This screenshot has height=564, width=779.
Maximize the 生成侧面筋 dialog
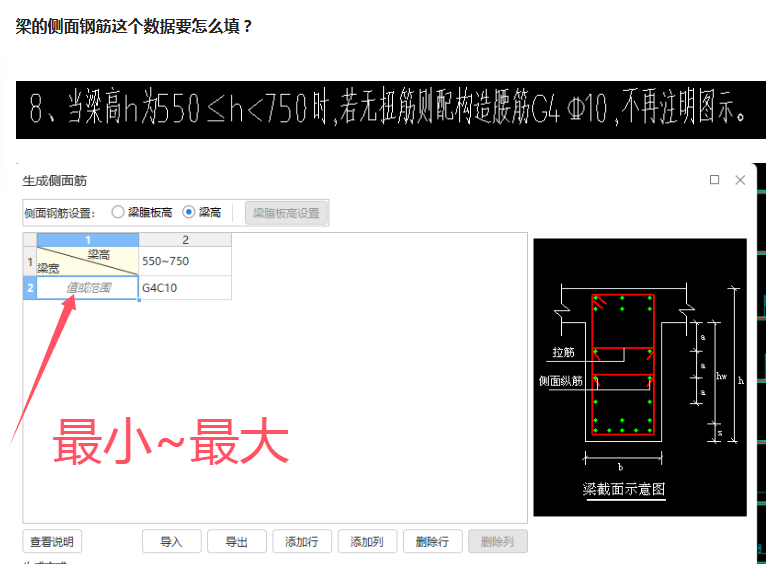click(x=714, y=180)
